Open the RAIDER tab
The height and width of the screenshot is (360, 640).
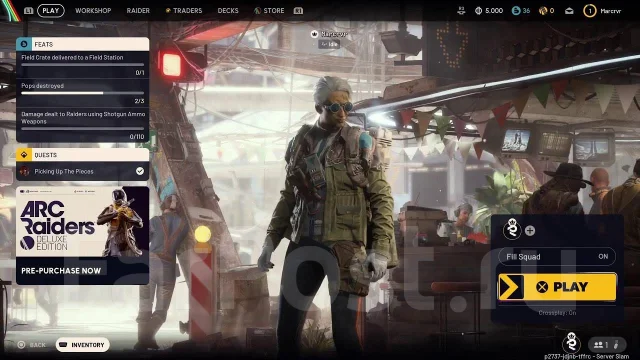138,11
